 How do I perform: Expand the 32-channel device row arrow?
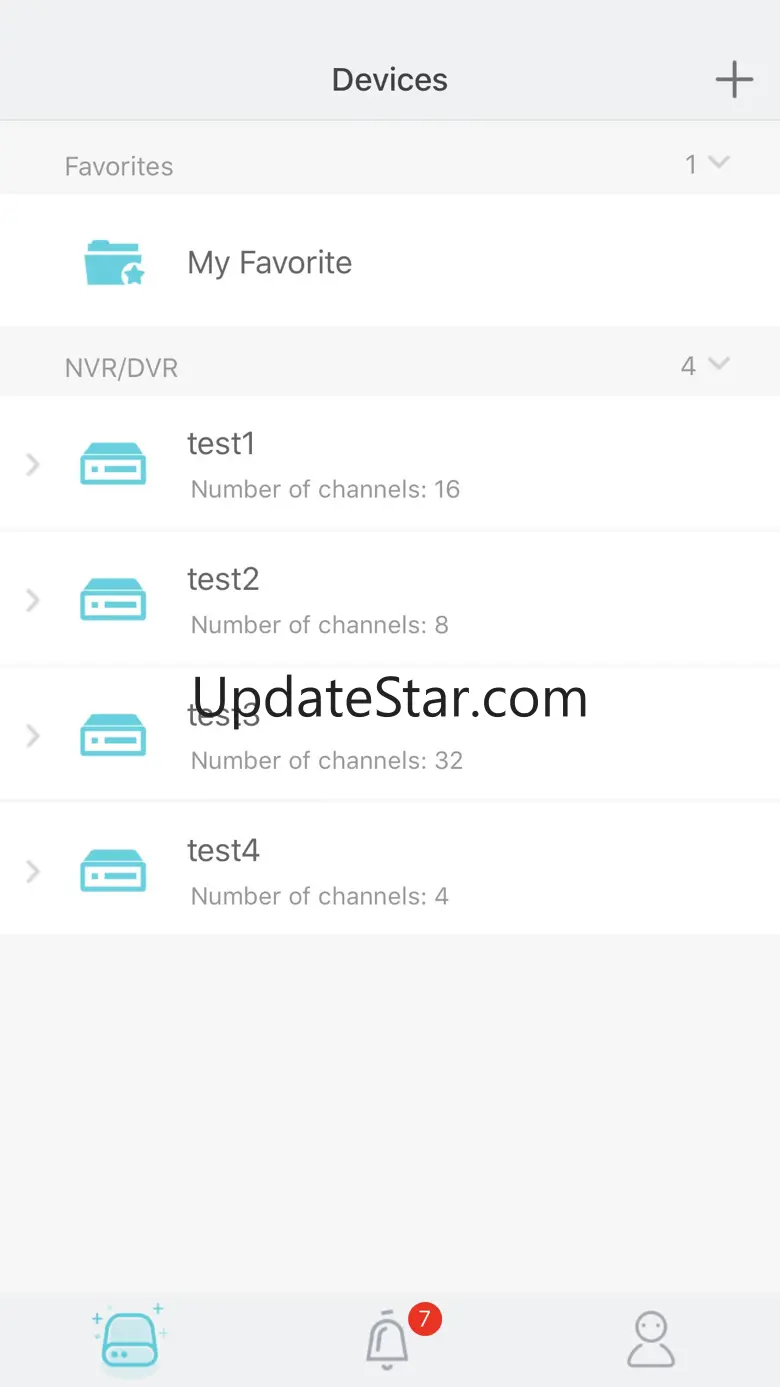pos(32,736)
